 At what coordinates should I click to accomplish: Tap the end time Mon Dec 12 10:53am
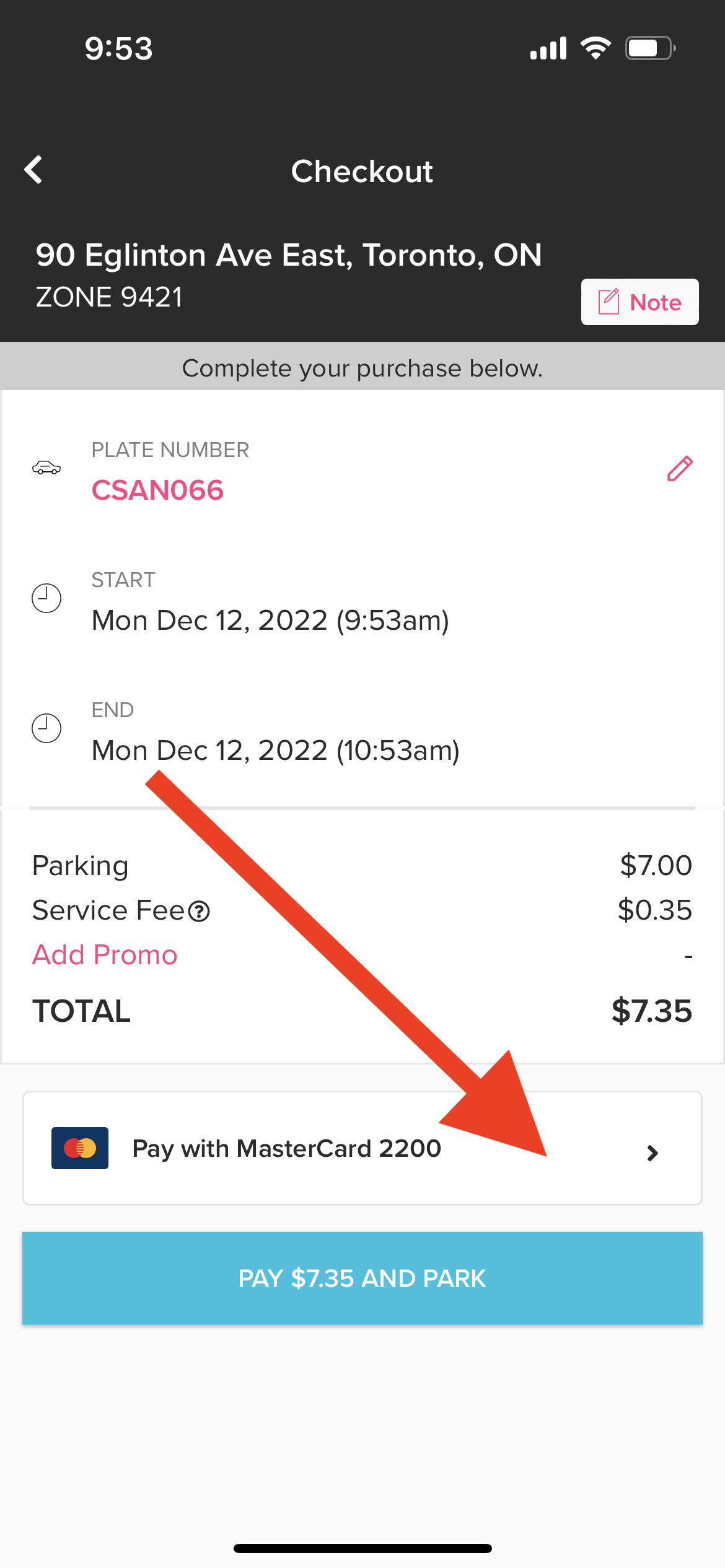[x=275, y=751]
